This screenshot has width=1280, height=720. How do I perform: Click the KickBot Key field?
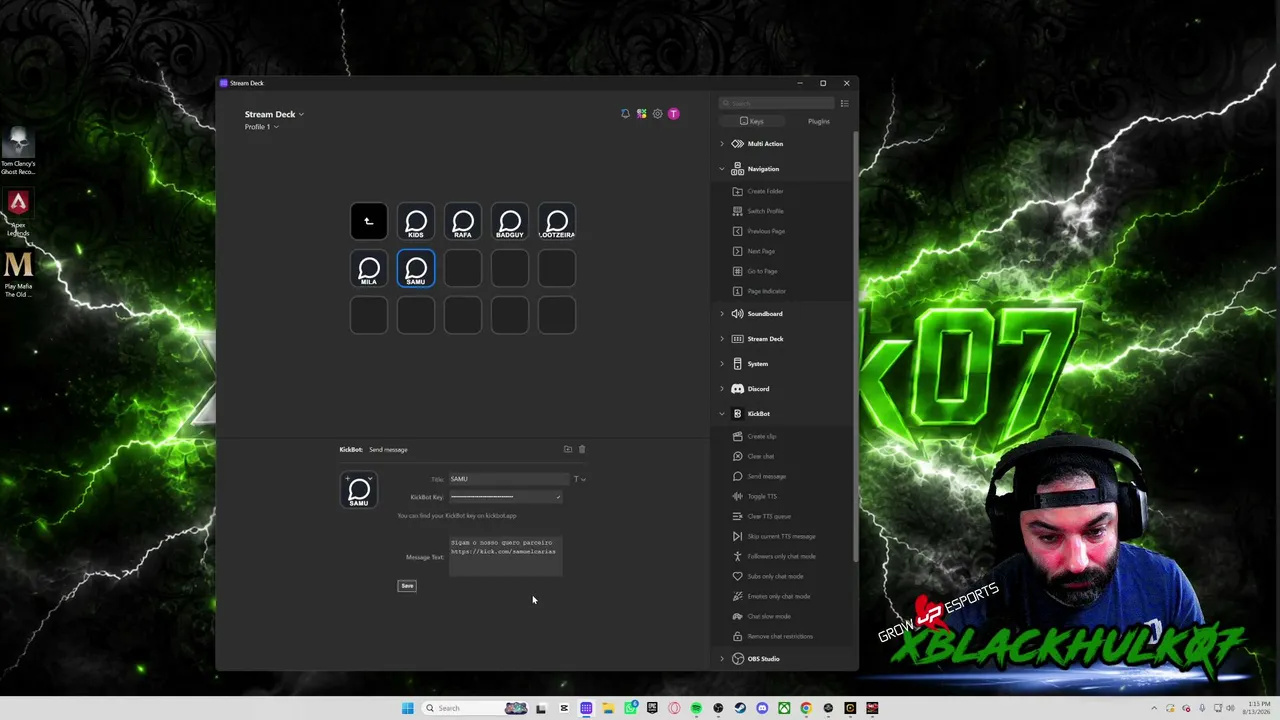pyautogui.click(x=506, y=497)
